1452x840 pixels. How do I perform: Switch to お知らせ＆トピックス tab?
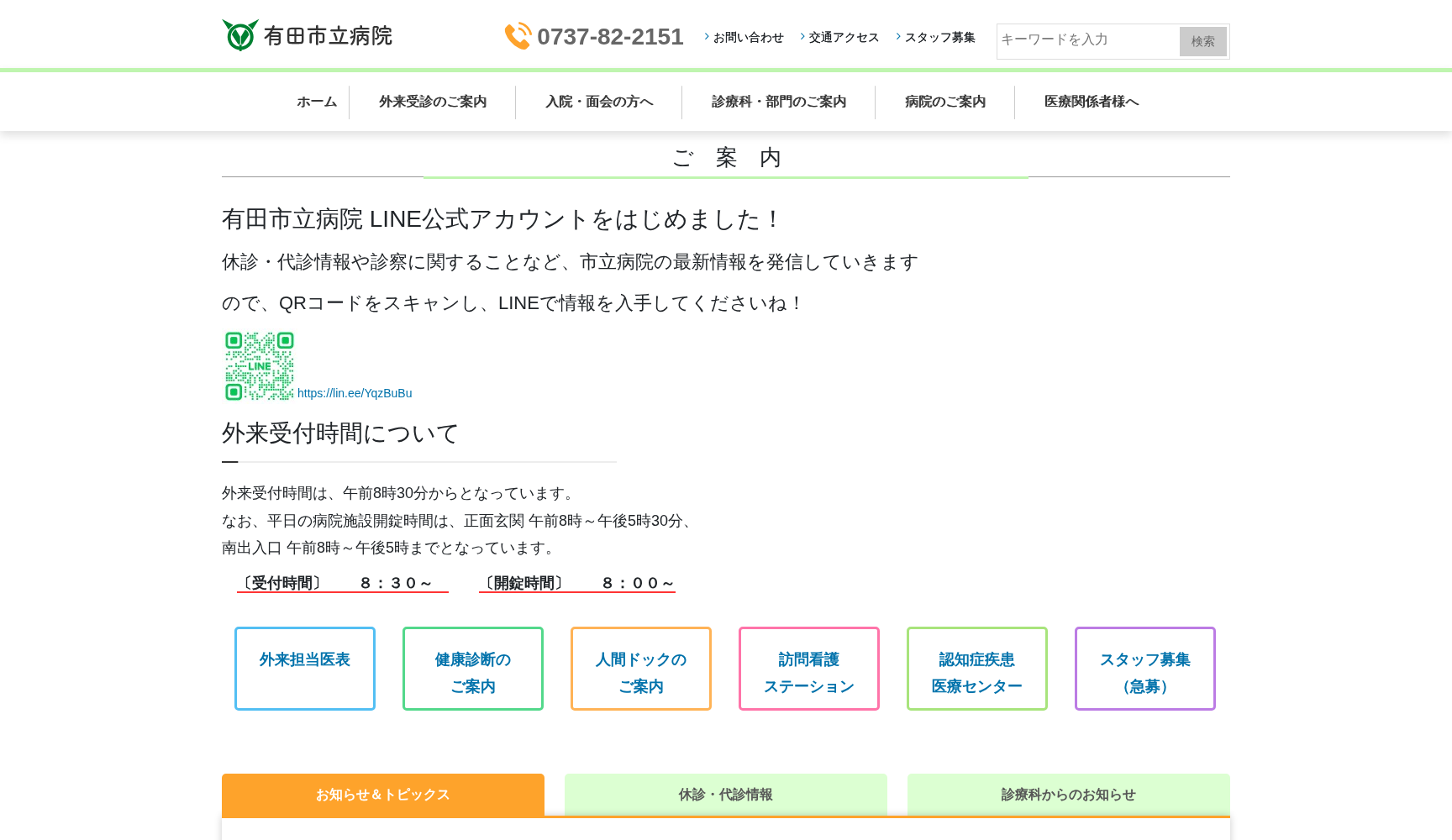[383, 795]
